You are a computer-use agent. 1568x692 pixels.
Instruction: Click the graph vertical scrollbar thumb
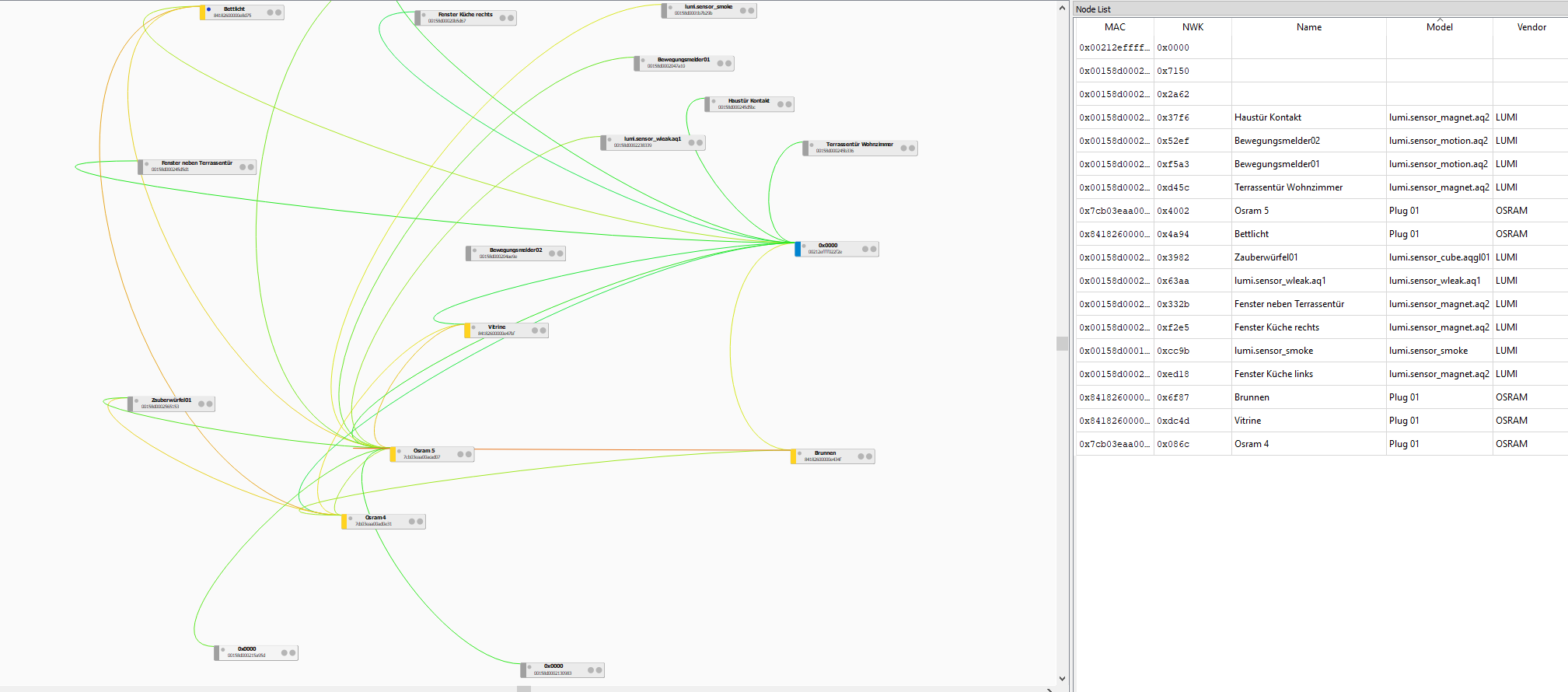click(x=1062, y=344)
